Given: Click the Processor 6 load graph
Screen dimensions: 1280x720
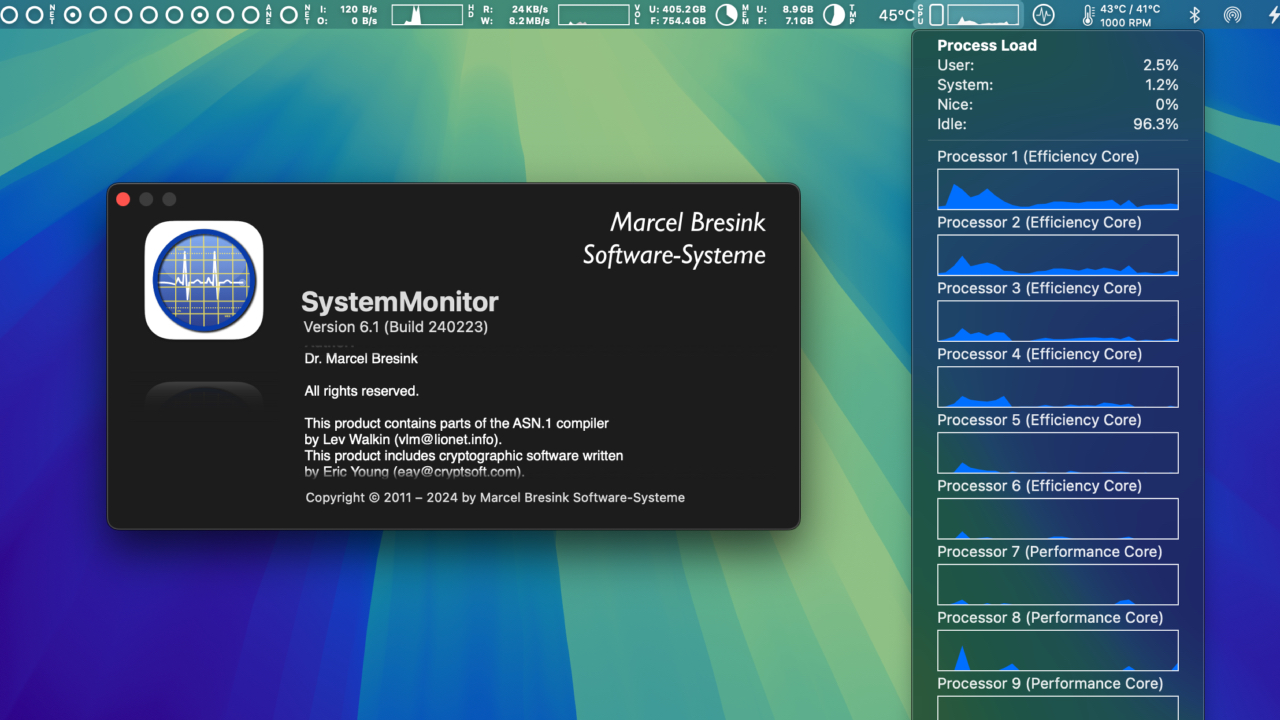Looking at the screenshot, I should tap(1058, 519).
